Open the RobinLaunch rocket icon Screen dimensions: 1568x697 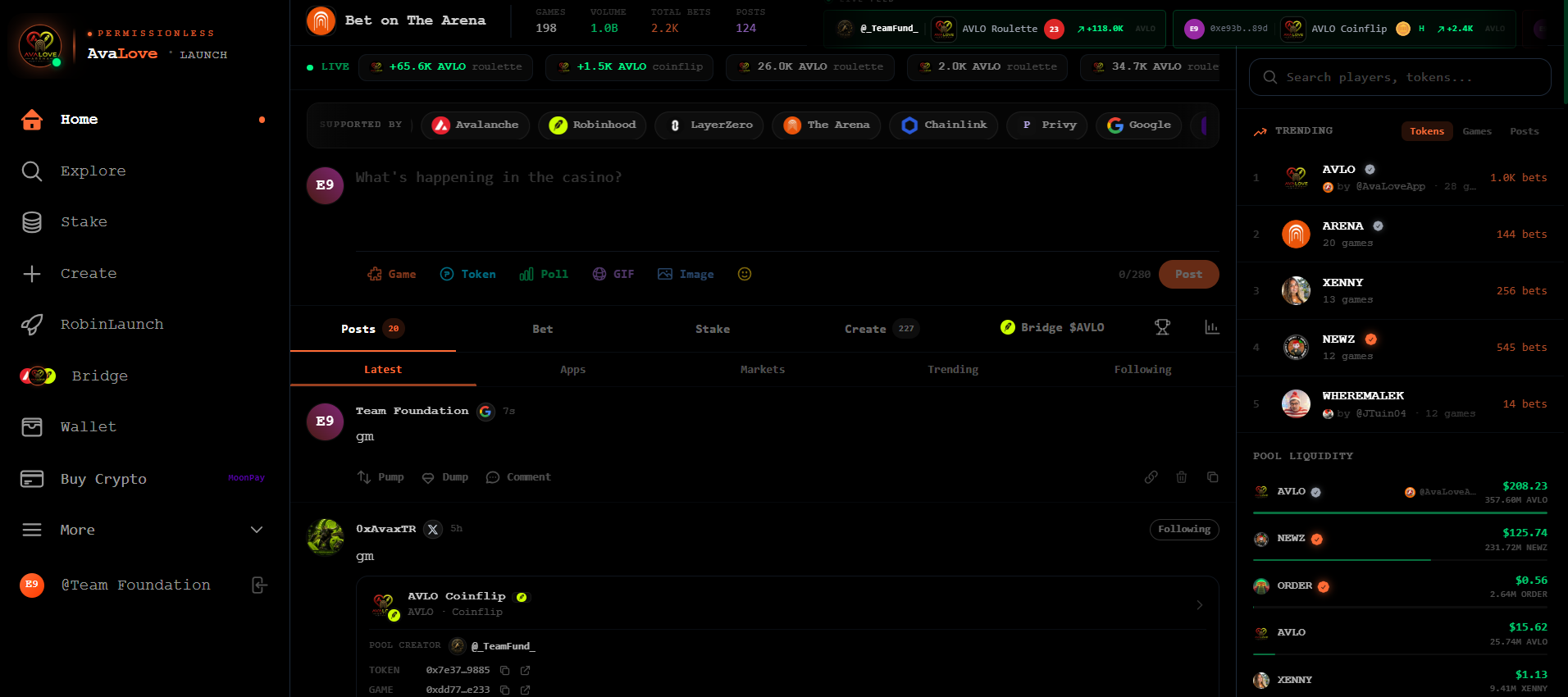(32, 325)
